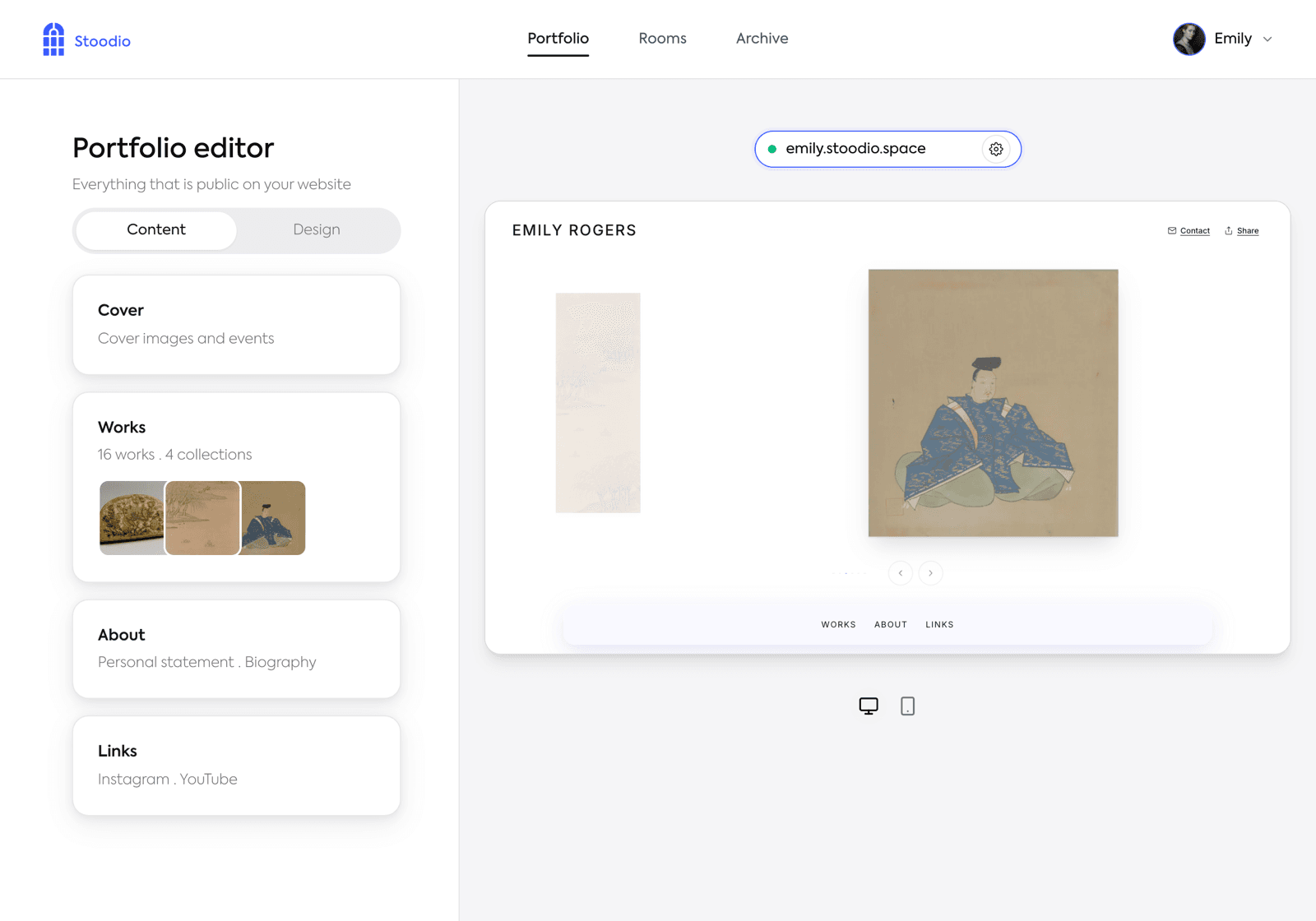Click the Portfolio editor heading
Image resolution: width=1316 pixels, height=921 pixels.
[x=173, y=148]
